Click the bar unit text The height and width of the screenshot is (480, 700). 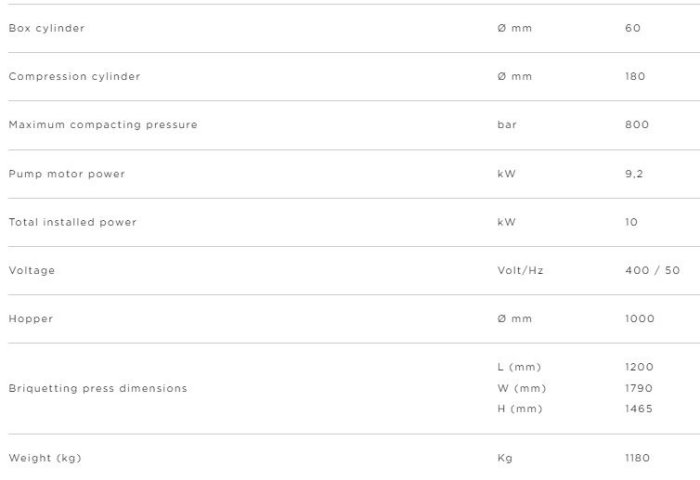[507, 125]
